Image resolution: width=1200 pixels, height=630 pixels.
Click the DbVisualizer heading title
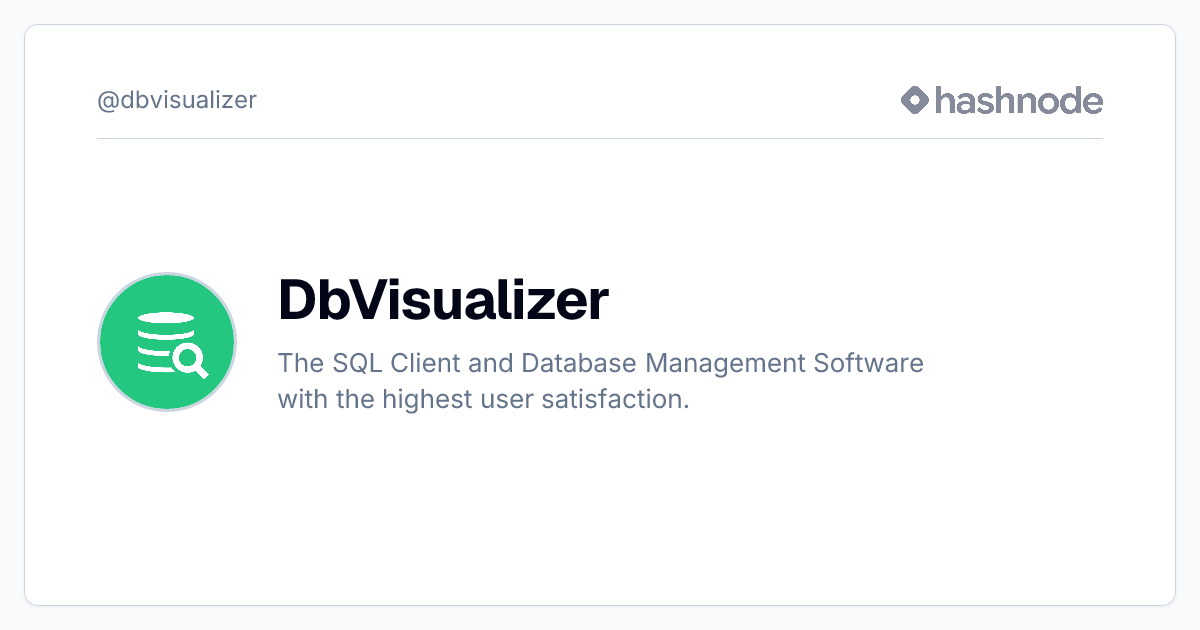click(x=443, y=299)
